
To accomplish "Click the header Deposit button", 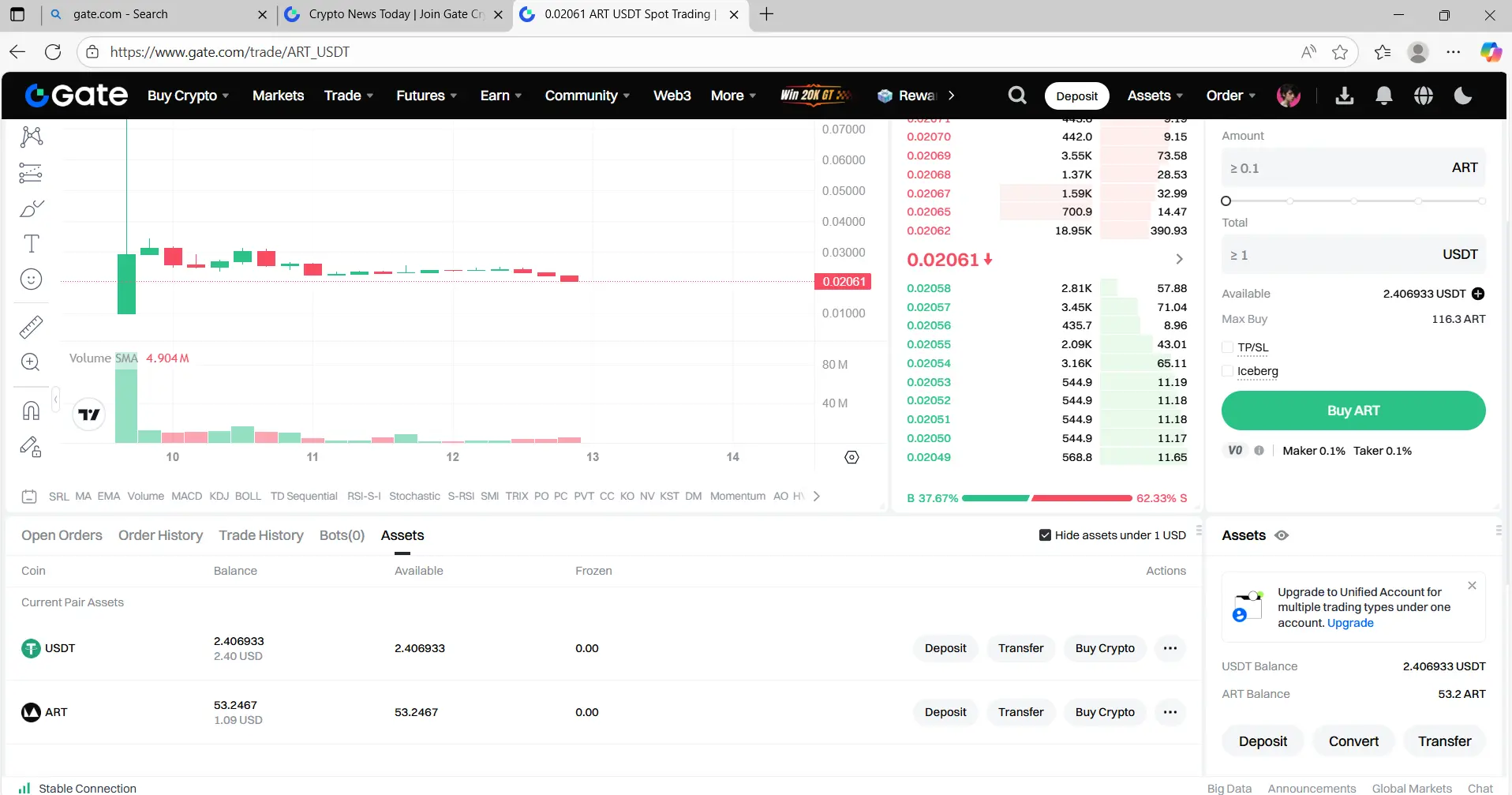I will (1076, 96).
